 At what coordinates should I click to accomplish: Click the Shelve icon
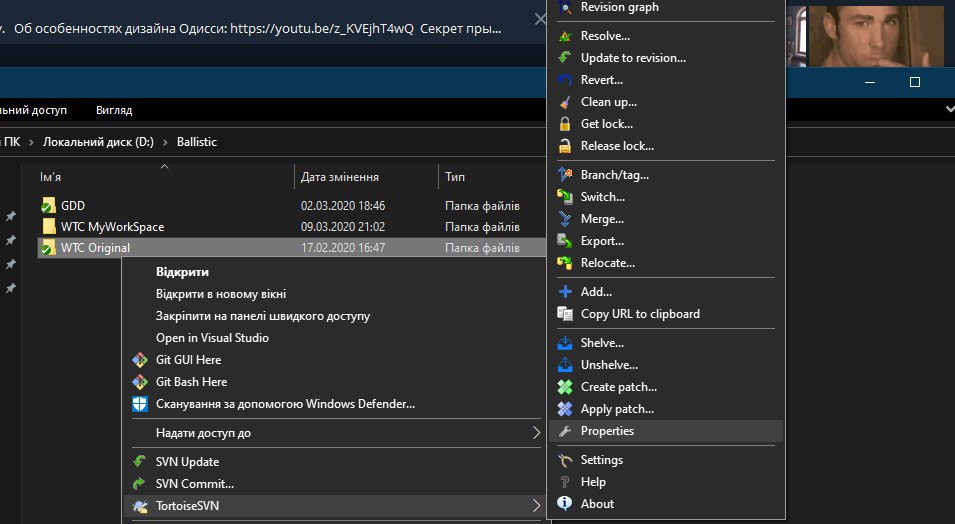pyautogui.click(x=565, y=343)
